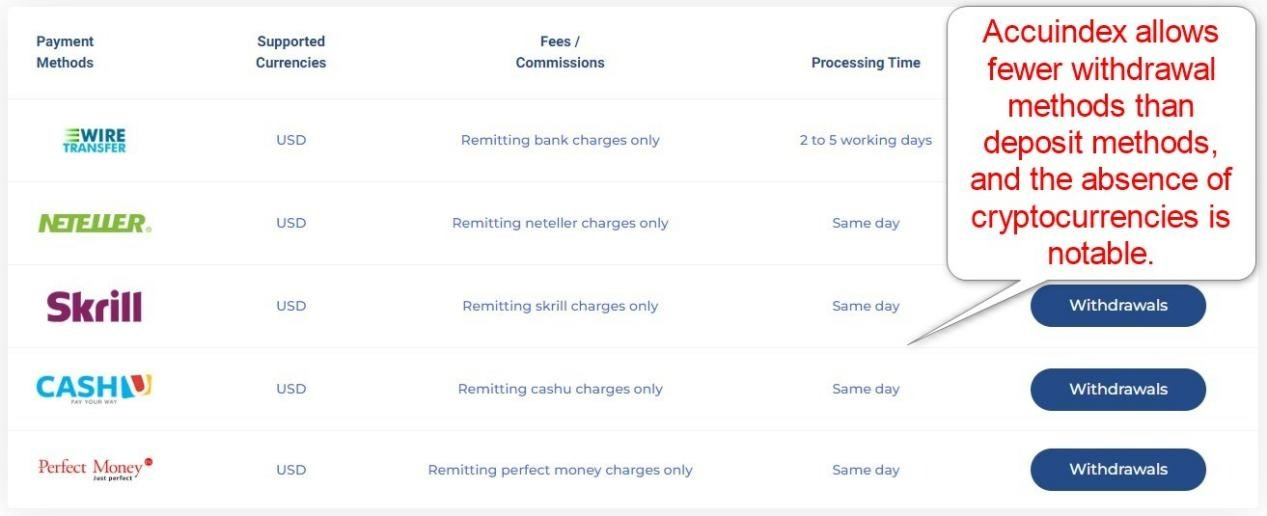Click "2 to 5 working days" cell
This screenshot has width=1267, height=516.
click(865, 140)
